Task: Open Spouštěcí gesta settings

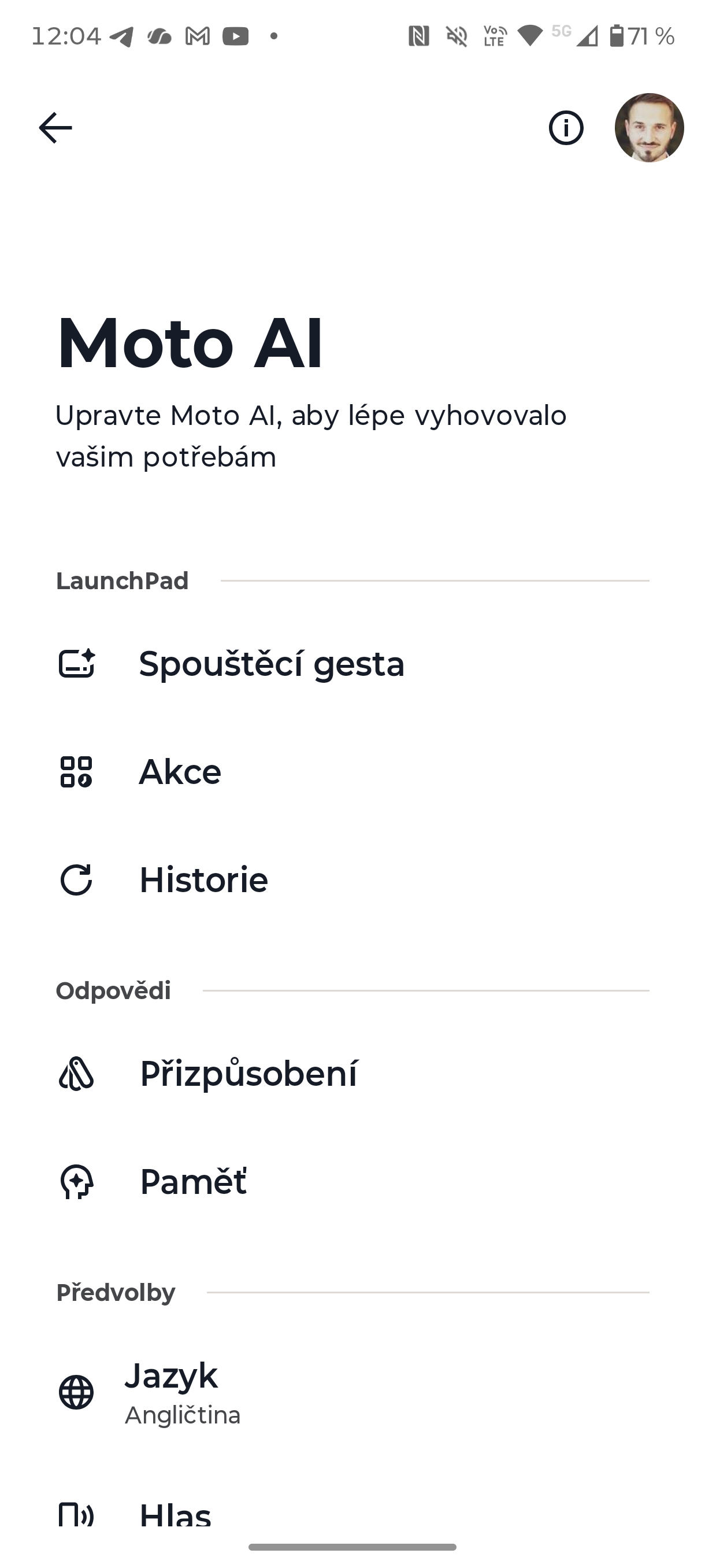Action: pyautogui.click(x=271, y=664)
